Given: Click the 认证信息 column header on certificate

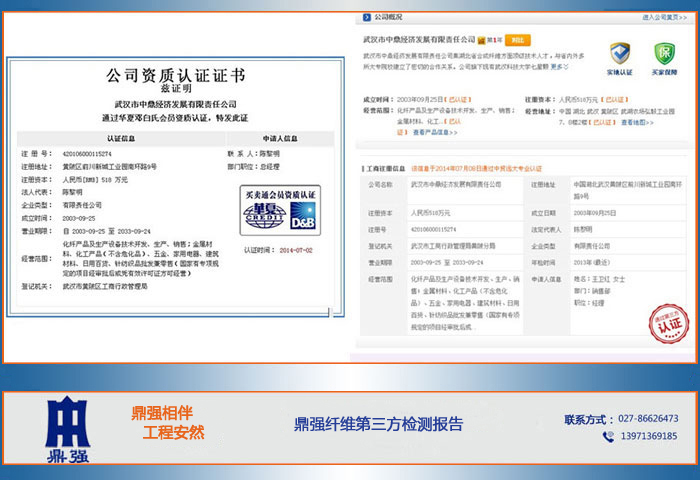Looking at the screenshot, I should (x=121, y=138).
